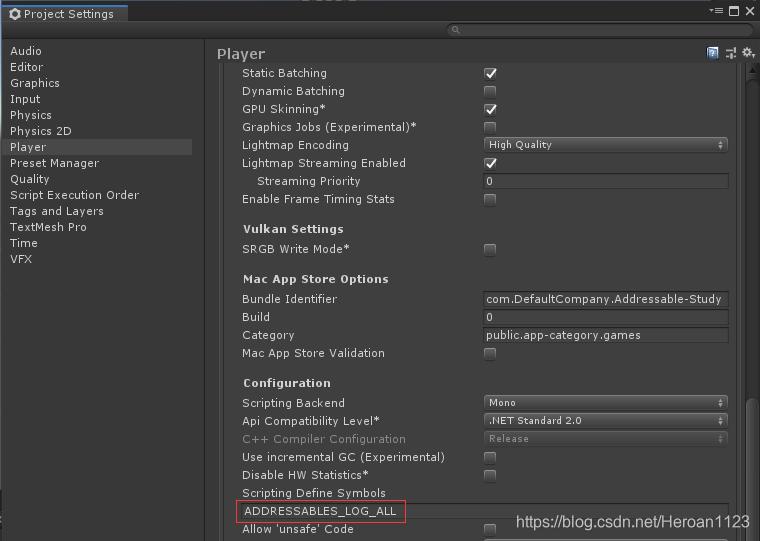Image resolution: width=760 pixels, height=541 pixels.
Task: Open the Player settings gear menu
Action: (748, 53)
